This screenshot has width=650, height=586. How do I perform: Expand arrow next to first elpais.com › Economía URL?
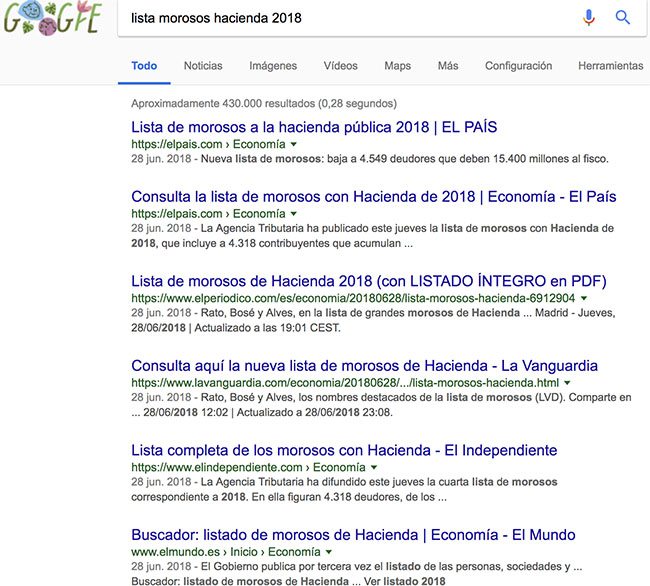click(293, 144)
